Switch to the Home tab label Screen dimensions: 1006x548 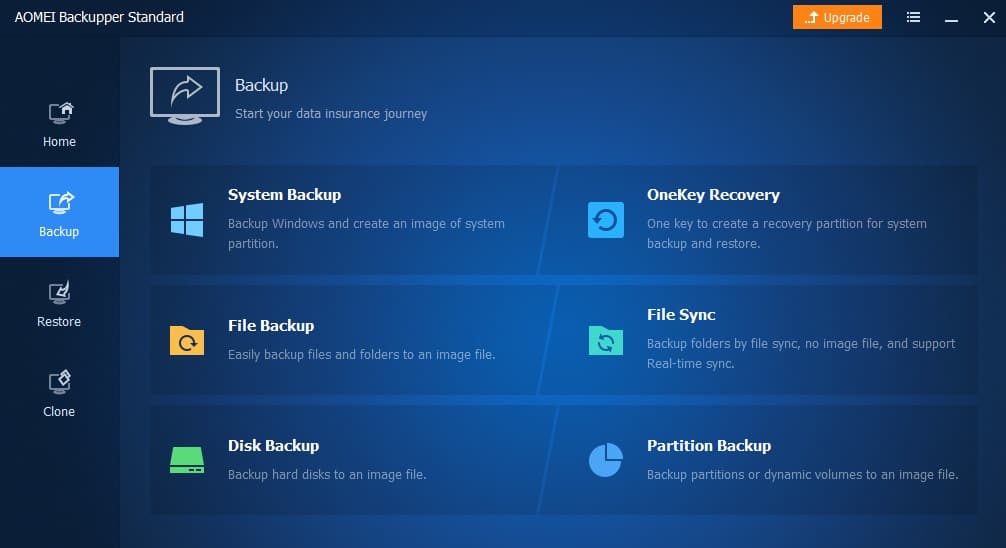point(59,142)
